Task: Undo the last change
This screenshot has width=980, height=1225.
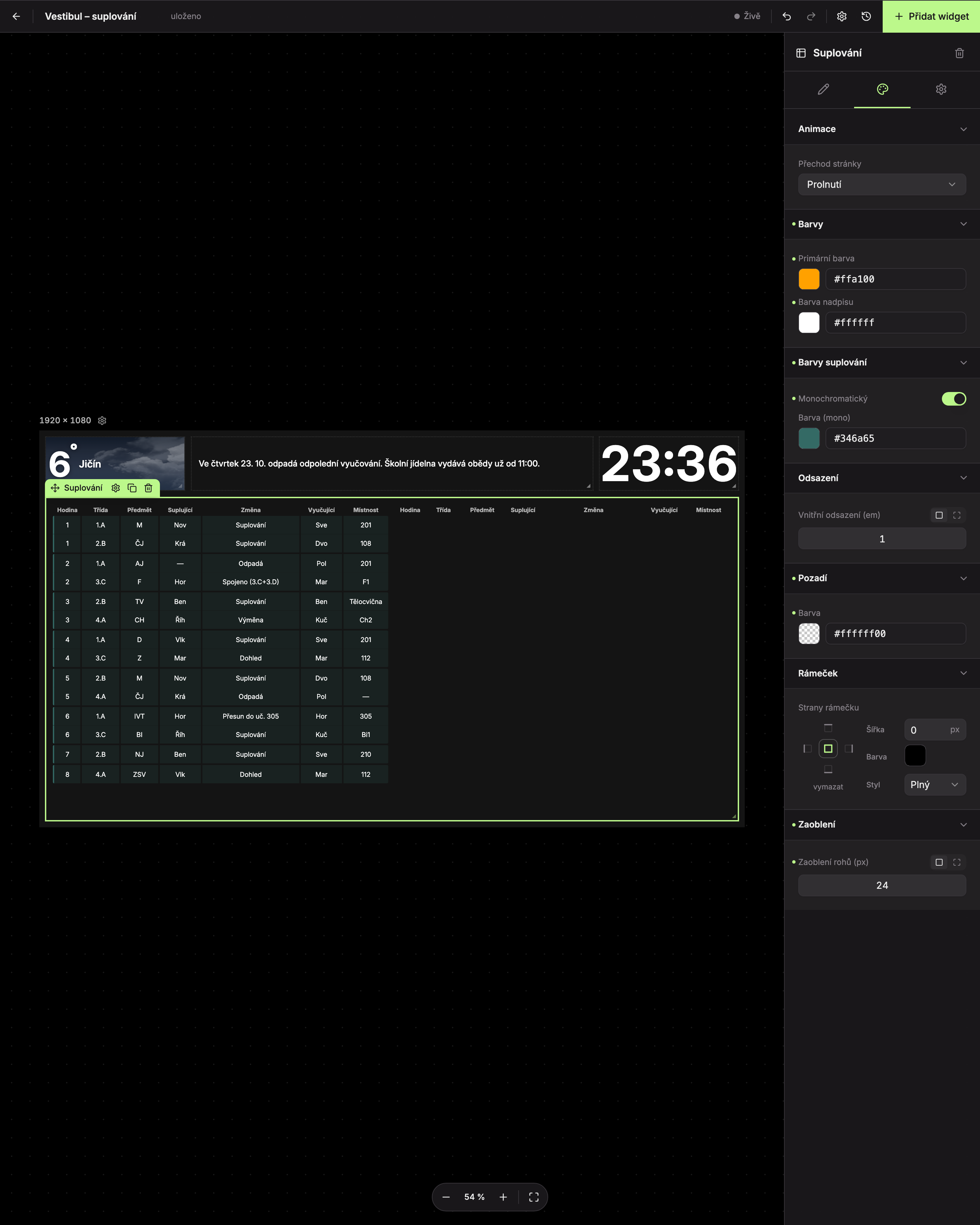Action: point(786,16)
